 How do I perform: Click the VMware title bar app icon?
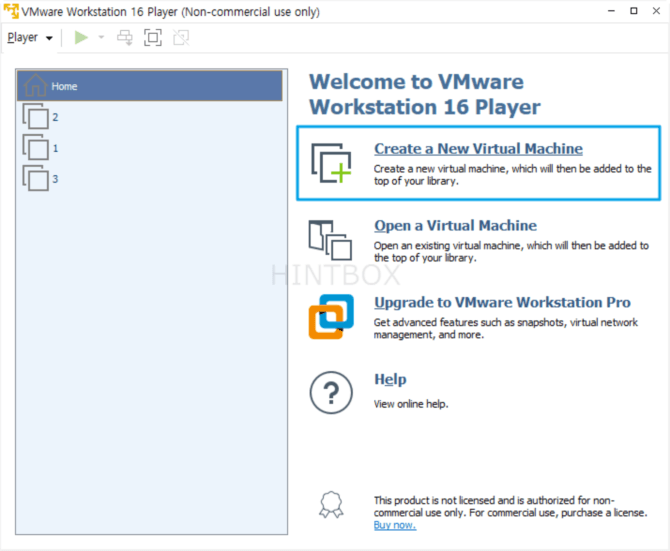click(x=11, y=12)
